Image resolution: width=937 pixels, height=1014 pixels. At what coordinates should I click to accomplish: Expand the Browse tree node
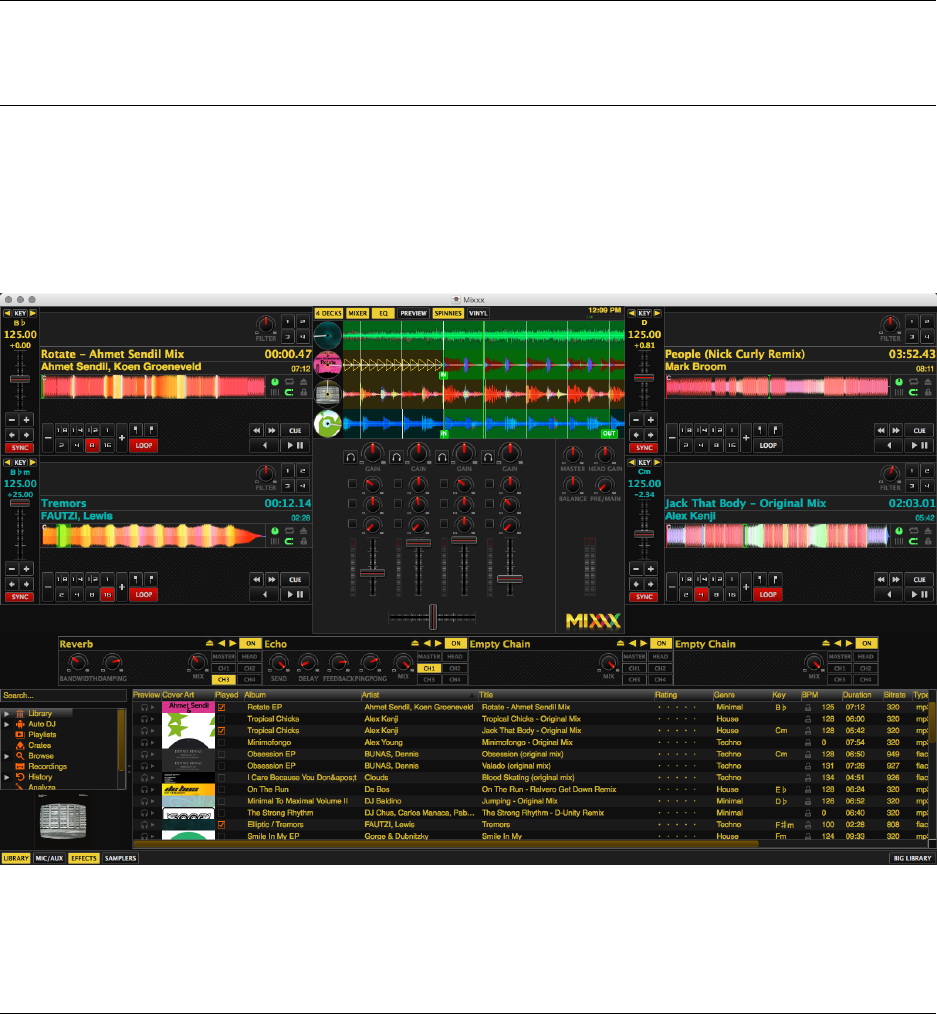pyautogui.click(x=6, y=756)
